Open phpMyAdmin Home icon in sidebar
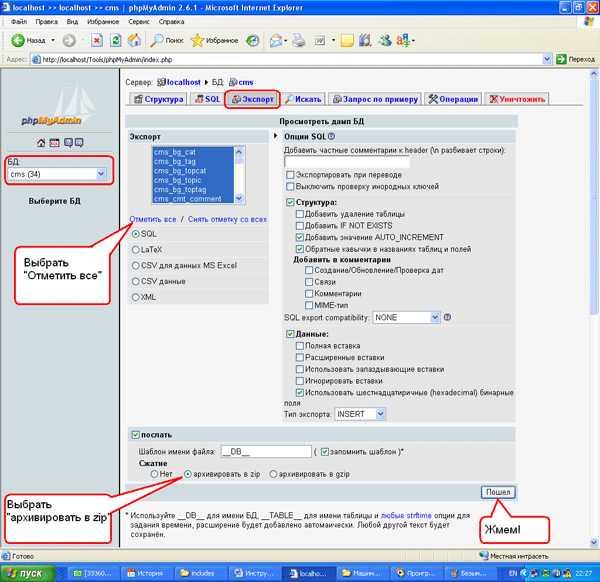Image resolution: width=600 pixels, height=582 pixels. (41, 143)
